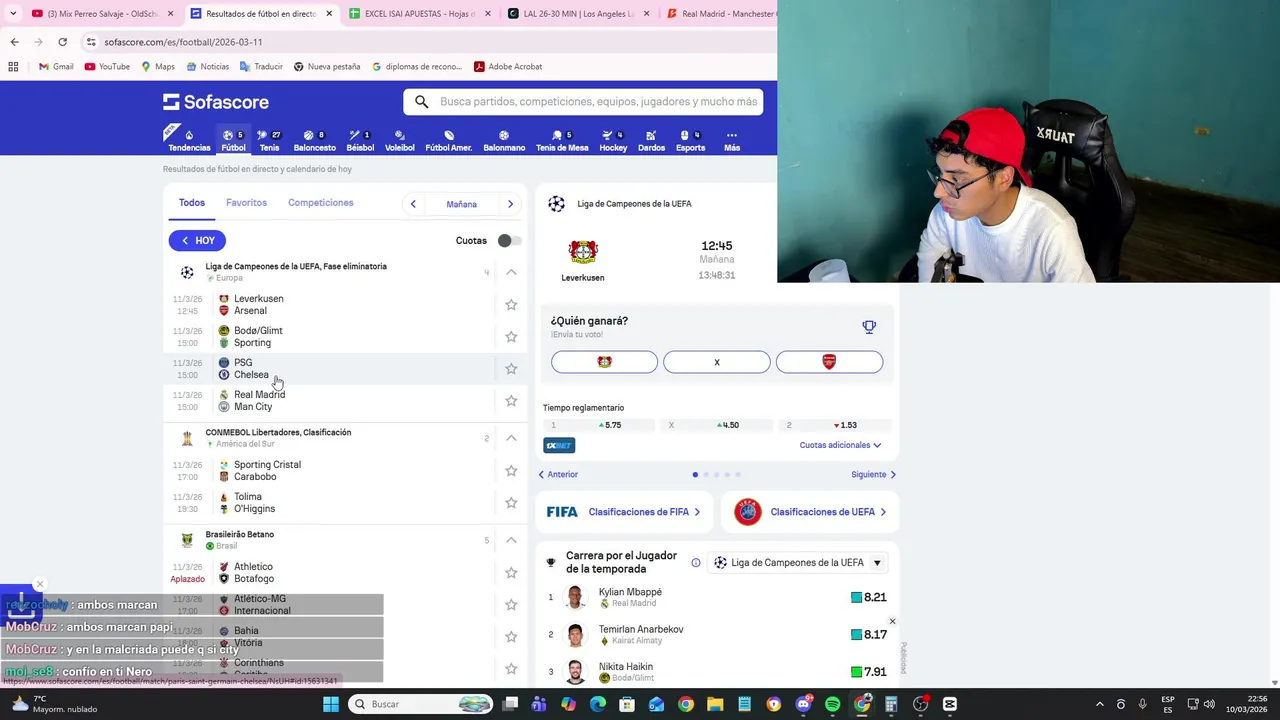Open Clasificaciones de FIFA link
Viewport: 1280px width, 720px height.
click(624, 512)
